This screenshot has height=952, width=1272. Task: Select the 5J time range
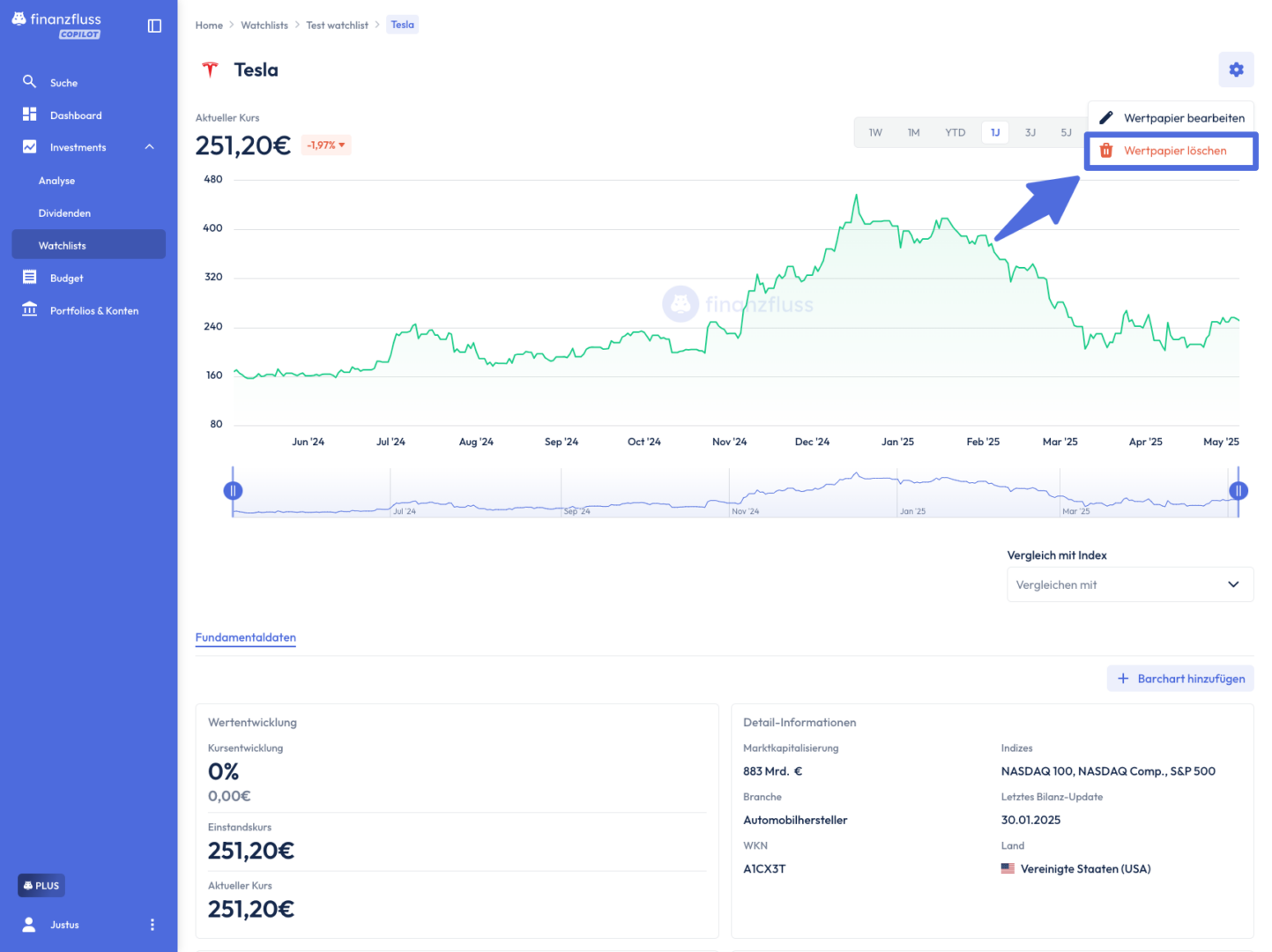click(x=1066, y=132)
